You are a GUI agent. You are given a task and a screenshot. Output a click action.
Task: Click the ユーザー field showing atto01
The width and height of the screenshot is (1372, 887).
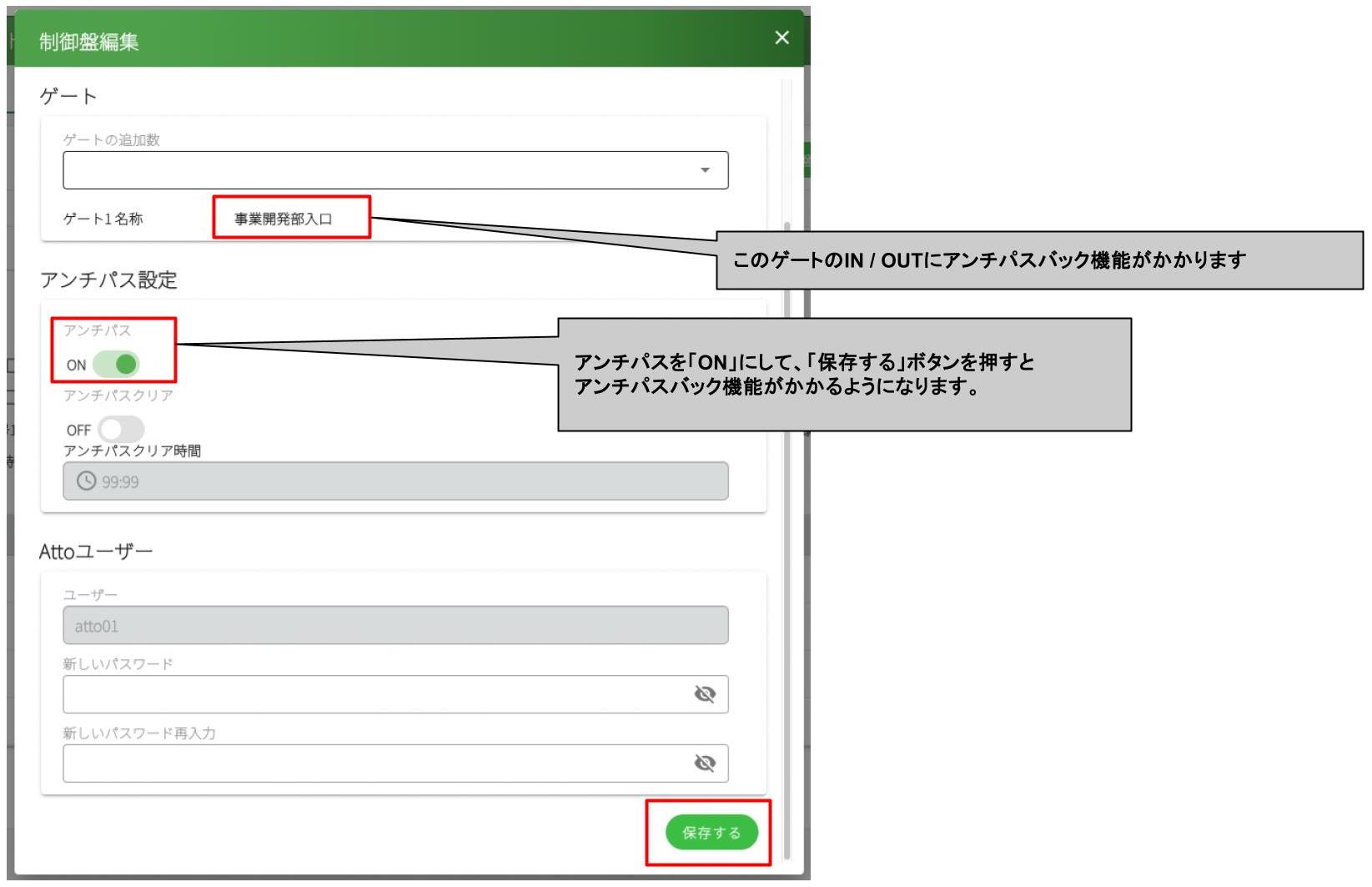tap(395, 626)
